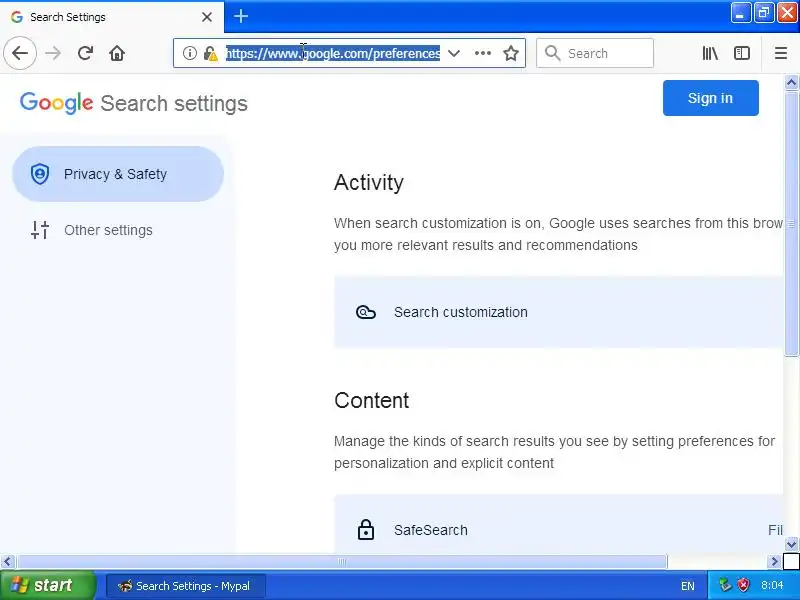Reload the current page

tap(85, 53)
